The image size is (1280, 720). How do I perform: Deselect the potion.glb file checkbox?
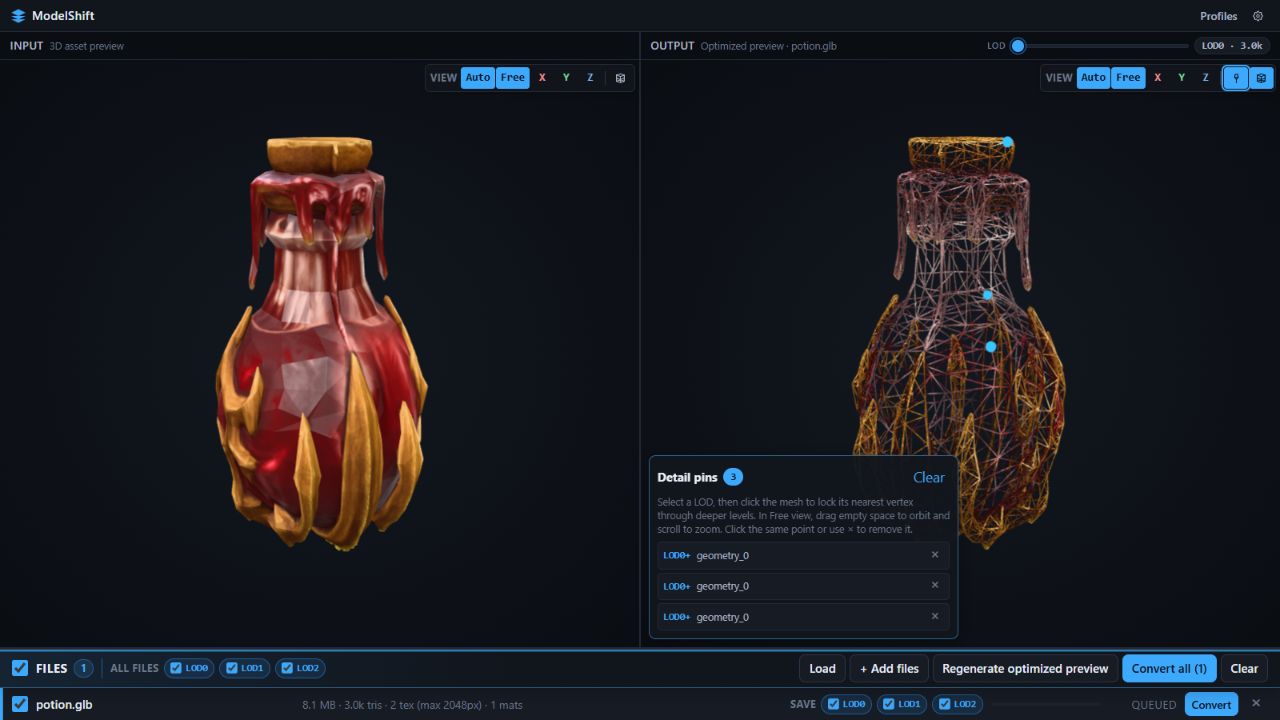coord(20,704)
